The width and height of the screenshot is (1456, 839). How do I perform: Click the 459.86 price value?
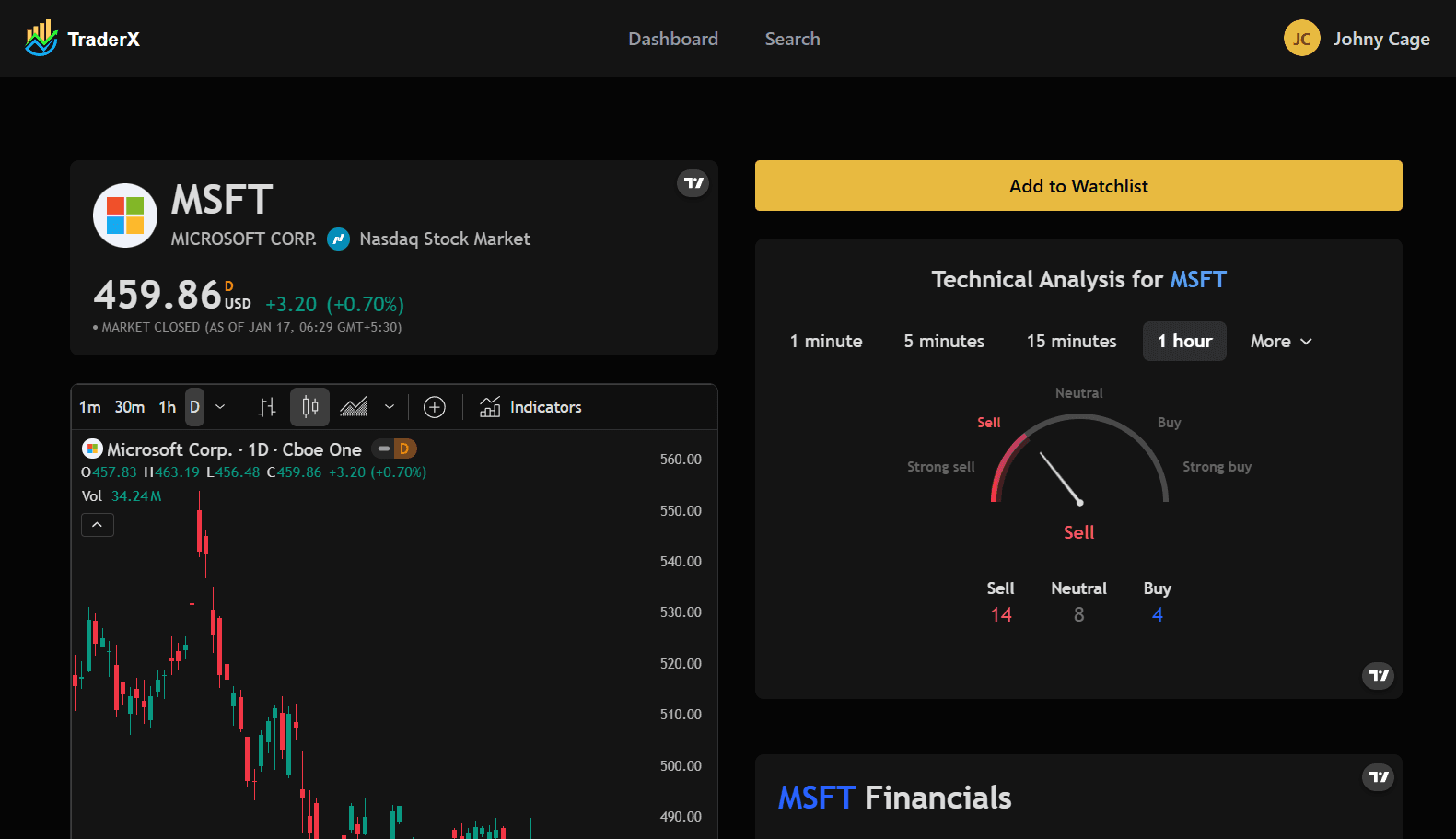[x=157, y=296]
